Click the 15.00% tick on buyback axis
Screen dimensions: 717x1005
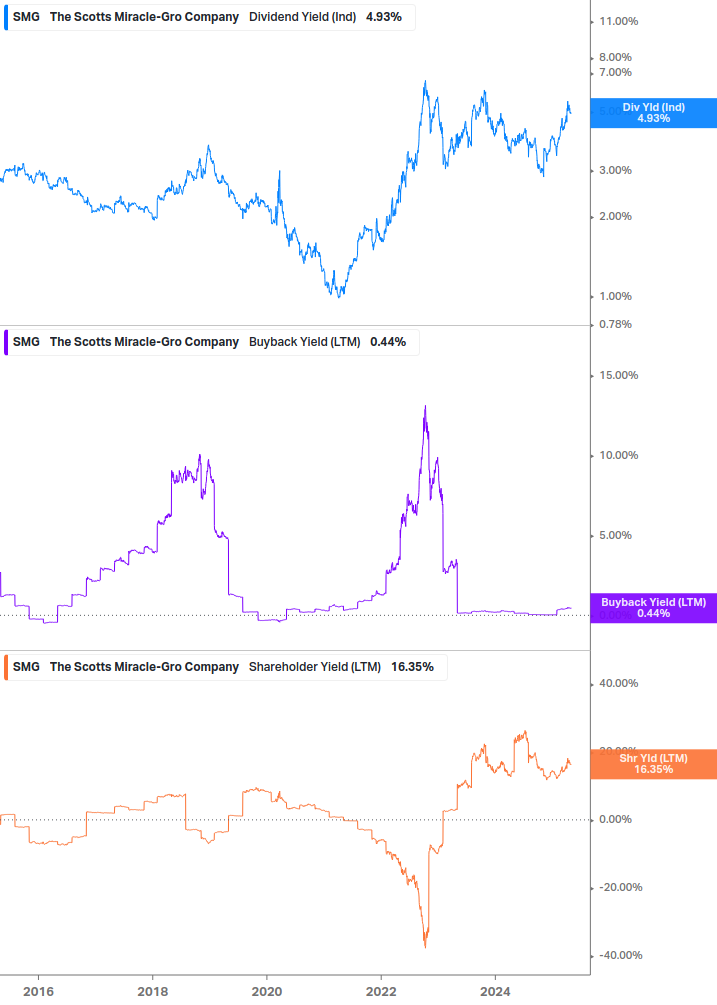618,376
